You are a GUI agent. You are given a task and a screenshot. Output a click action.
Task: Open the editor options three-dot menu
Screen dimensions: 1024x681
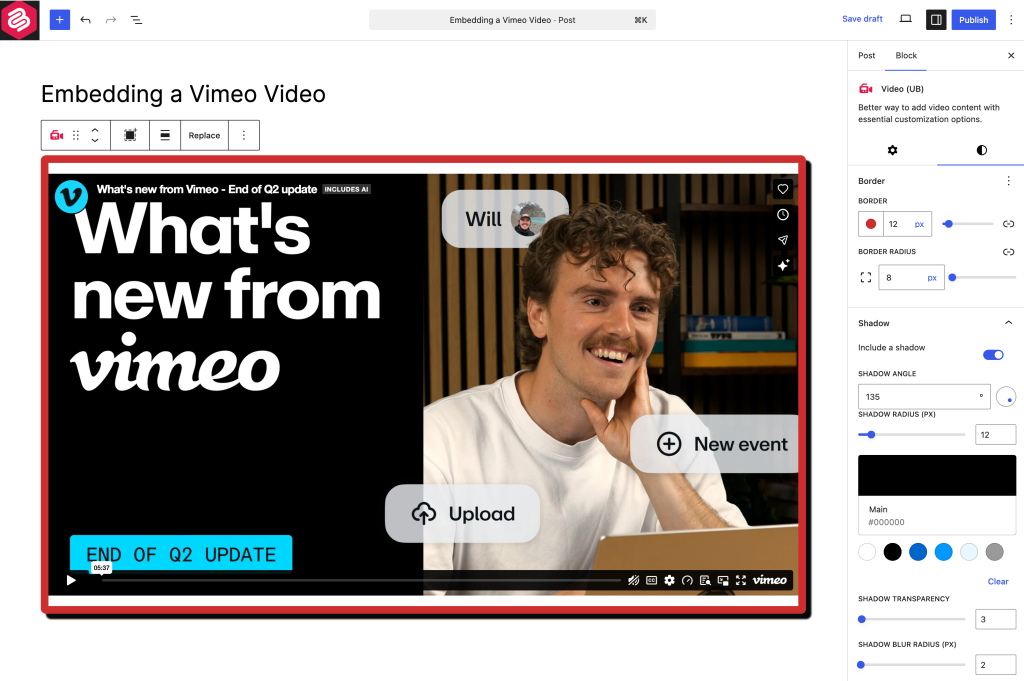1011,20
